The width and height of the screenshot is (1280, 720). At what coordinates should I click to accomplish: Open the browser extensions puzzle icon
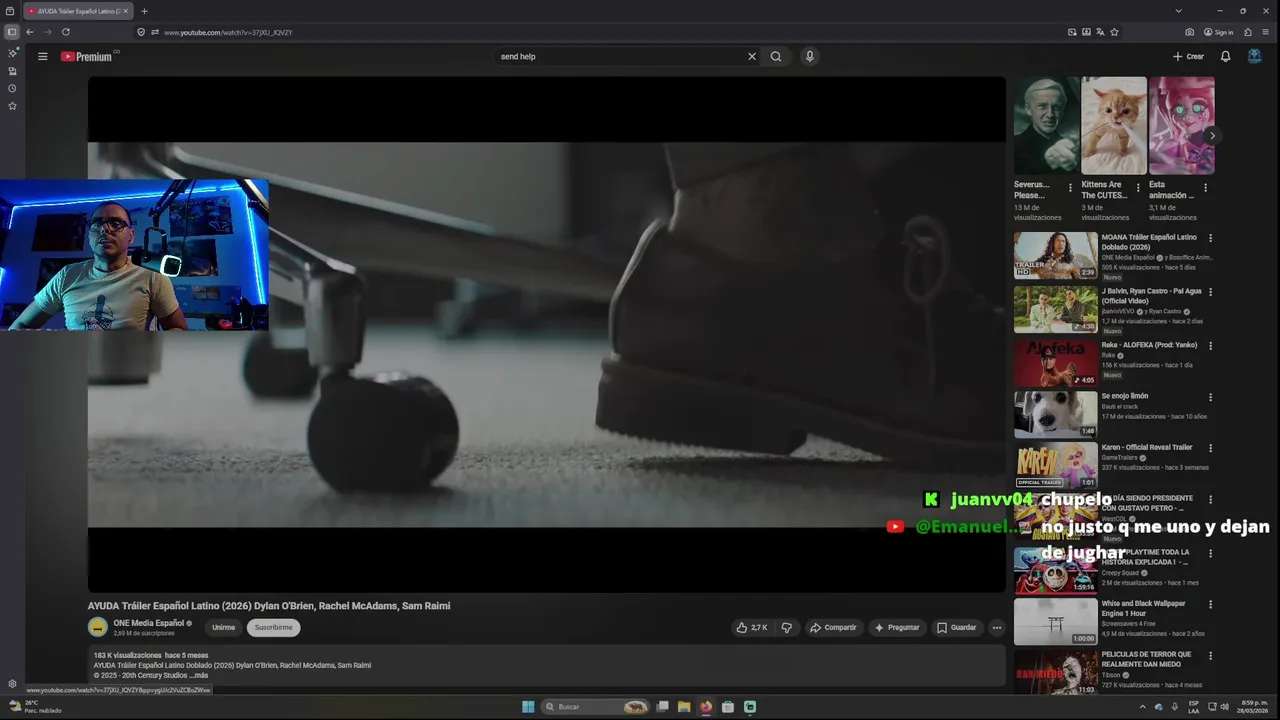[1248, 32]
